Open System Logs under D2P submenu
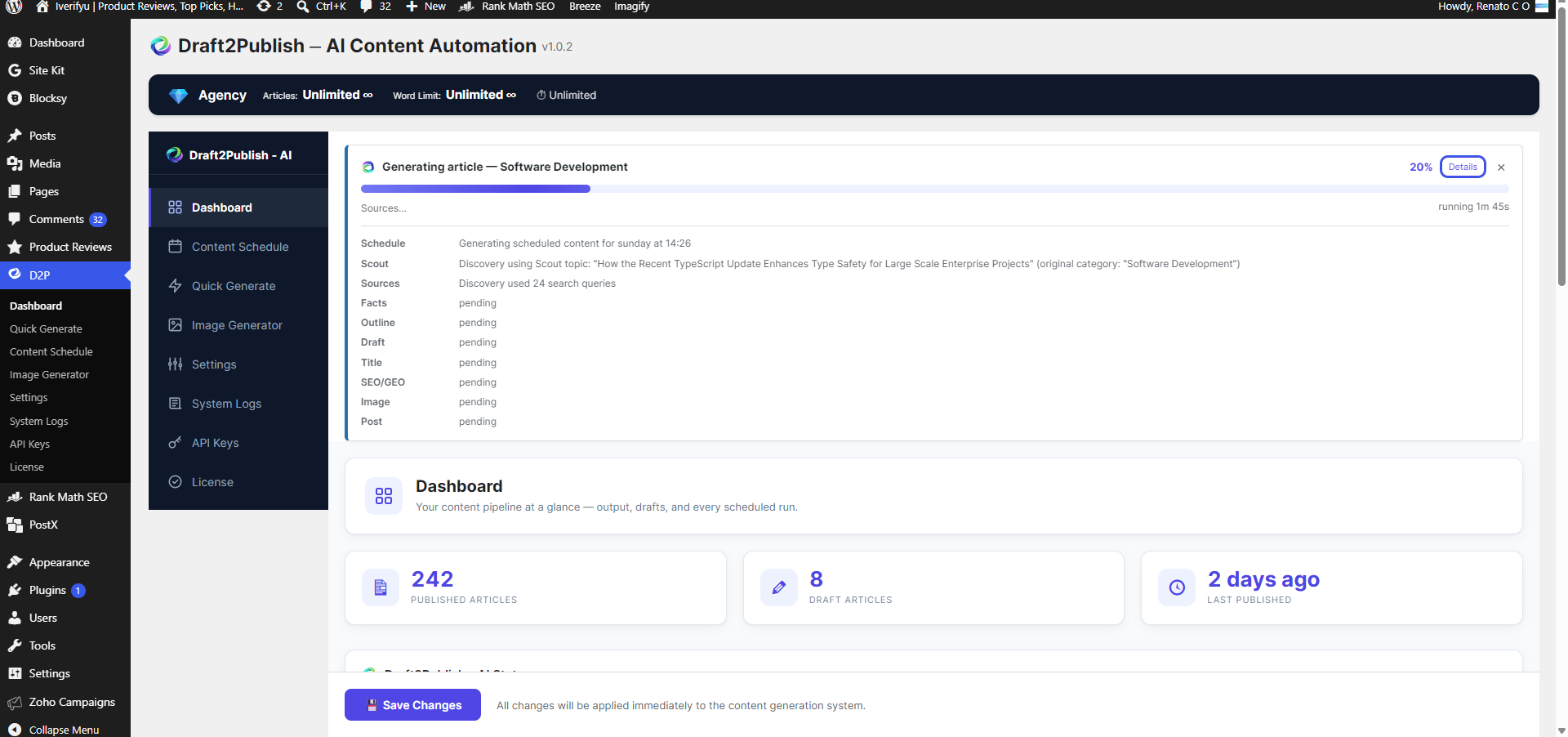The image size is (1568, 737). point(38,421)
